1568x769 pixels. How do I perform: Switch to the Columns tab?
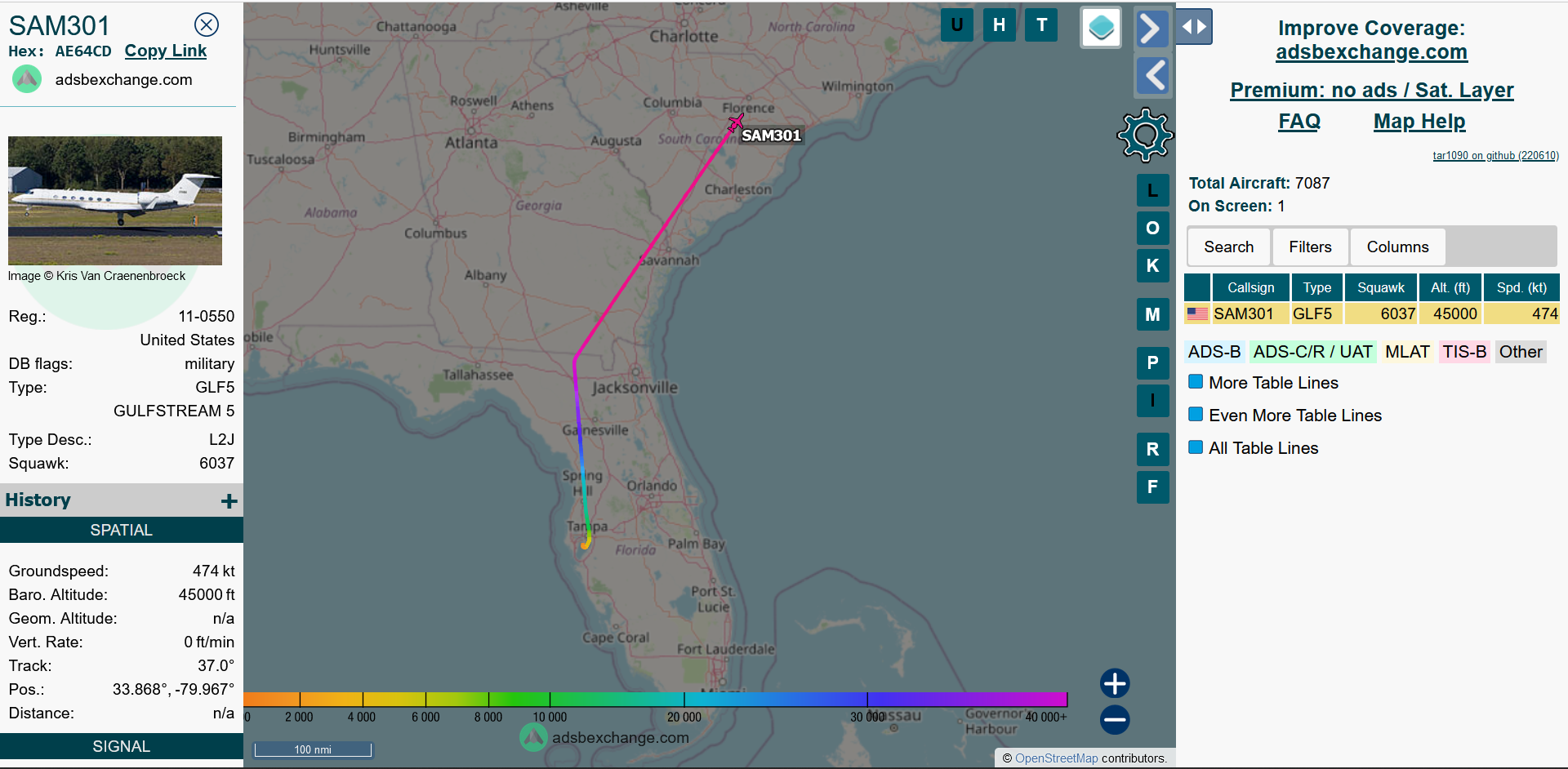[x=1397, y=247]
